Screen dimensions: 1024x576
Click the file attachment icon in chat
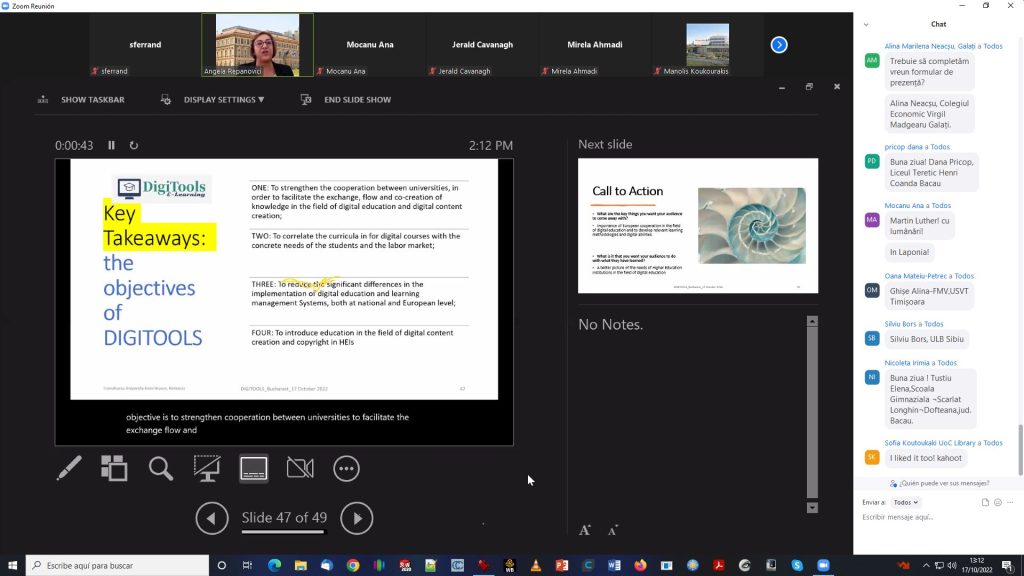click(985, 502)
